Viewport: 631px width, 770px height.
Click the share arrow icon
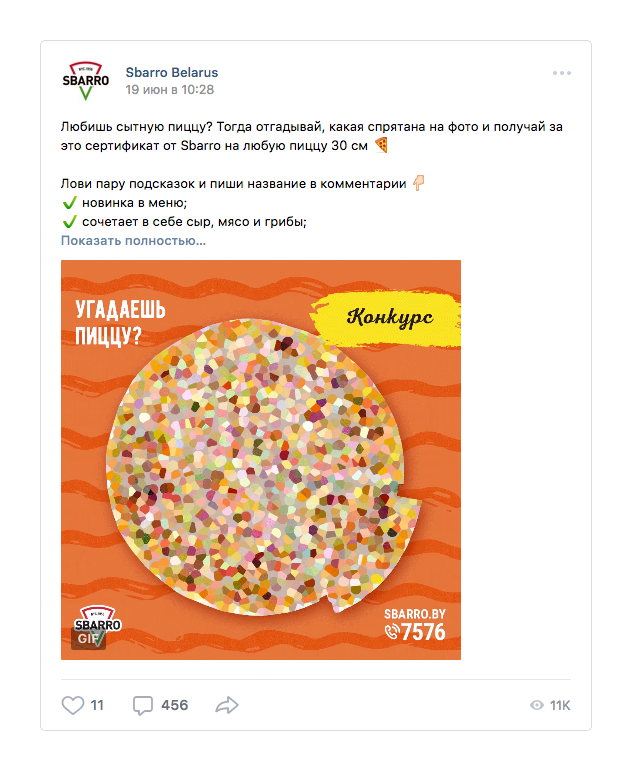(x=227, y=705)
